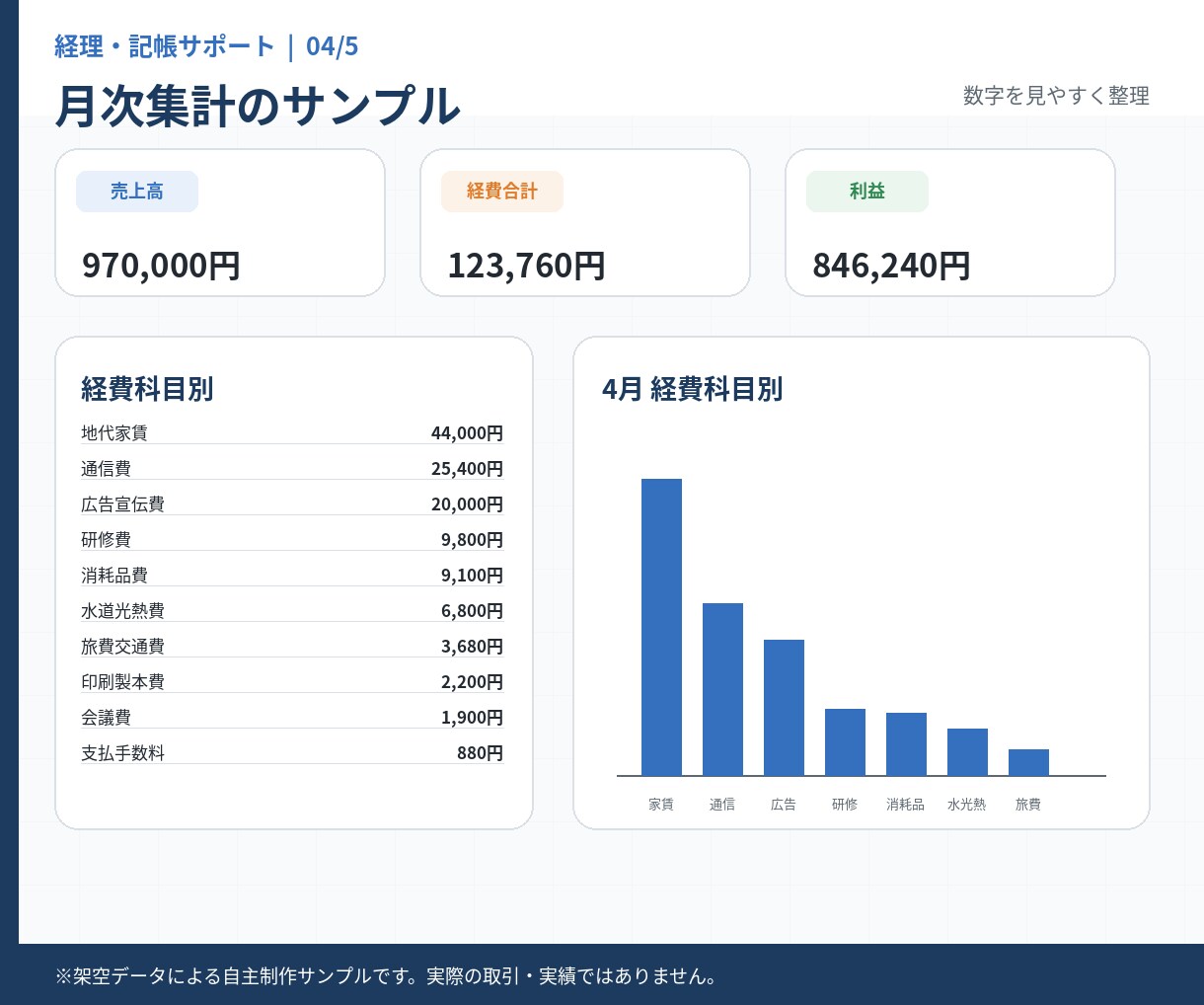Viewport: 1204px width, 1005px height.
Task: Click the 研修 axis label
Action: [x=845, y=805]
